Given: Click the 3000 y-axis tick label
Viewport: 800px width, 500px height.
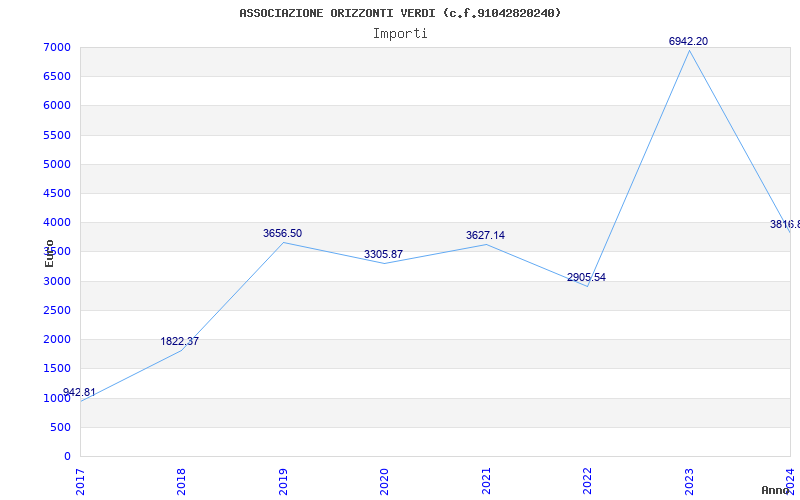Looking at the screenshot, I should pos(57,281).
